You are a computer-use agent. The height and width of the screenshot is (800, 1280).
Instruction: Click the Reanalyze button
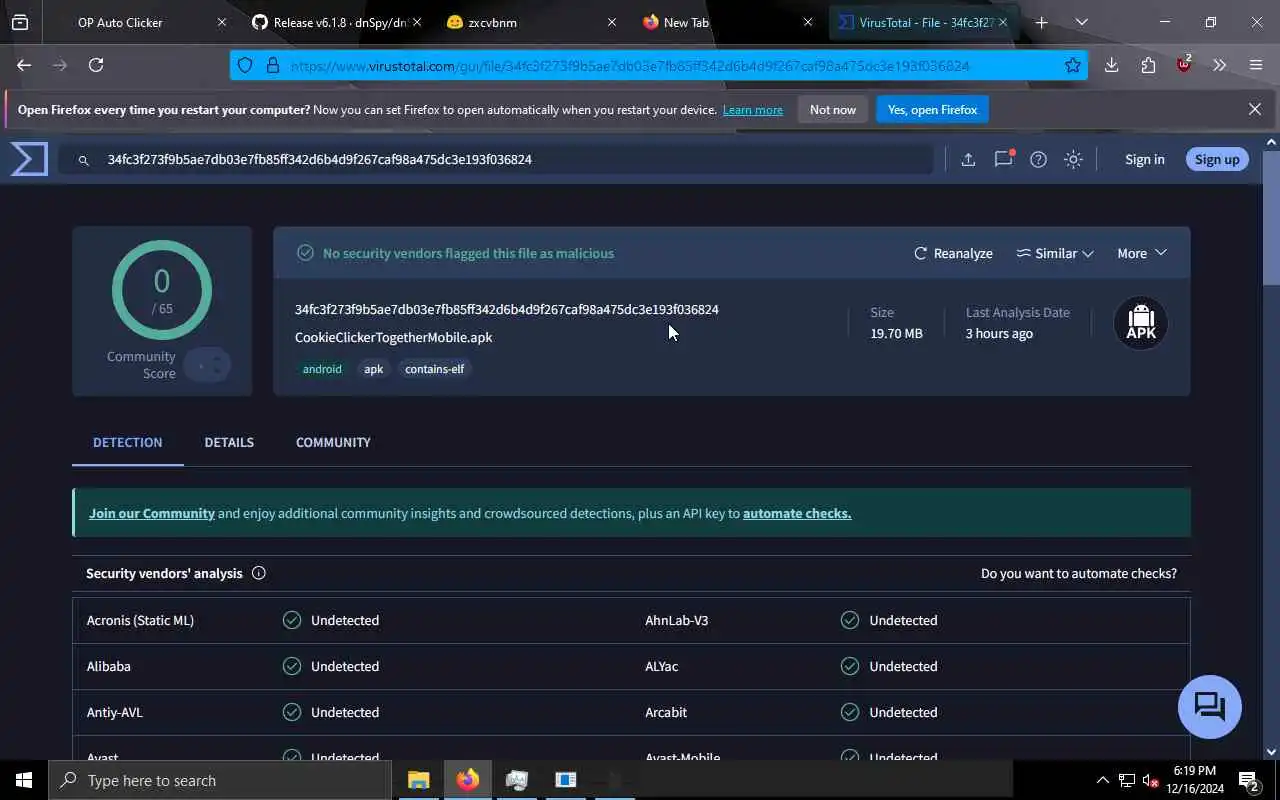pos(953,253)
